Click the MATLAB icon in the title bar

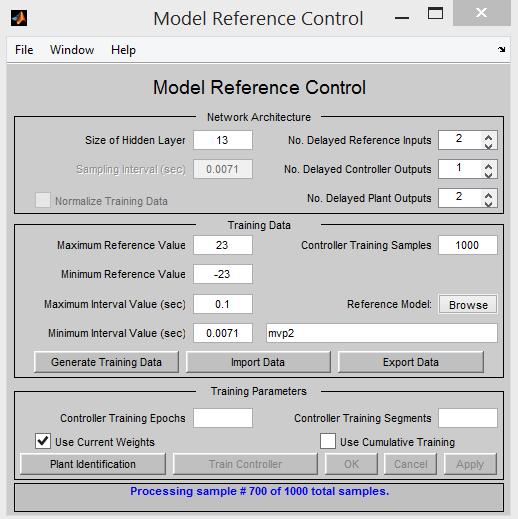point(19,18)
